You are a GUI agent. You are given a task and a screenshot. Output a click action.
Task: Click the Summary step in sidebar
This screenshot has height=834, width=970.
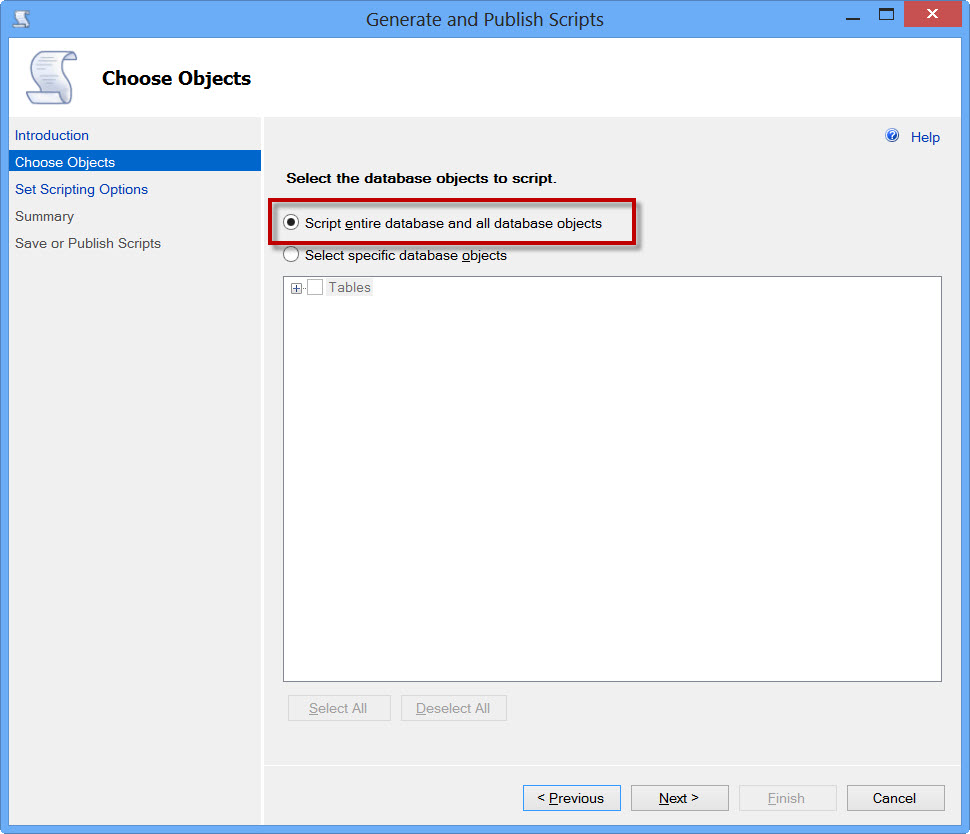click(44, 216)
